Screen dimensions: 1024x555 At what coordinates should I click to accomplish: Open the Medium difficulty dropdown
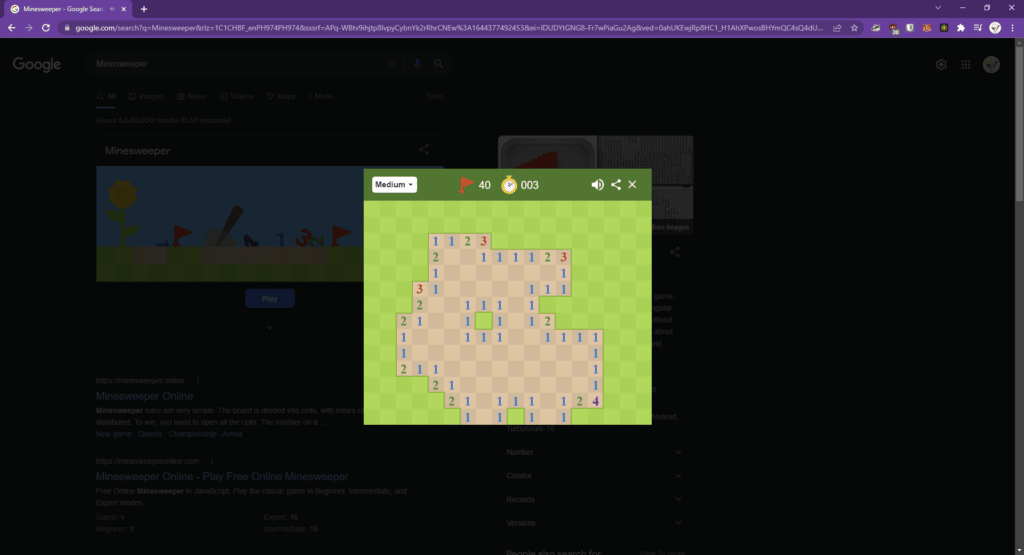coord(394,185)
